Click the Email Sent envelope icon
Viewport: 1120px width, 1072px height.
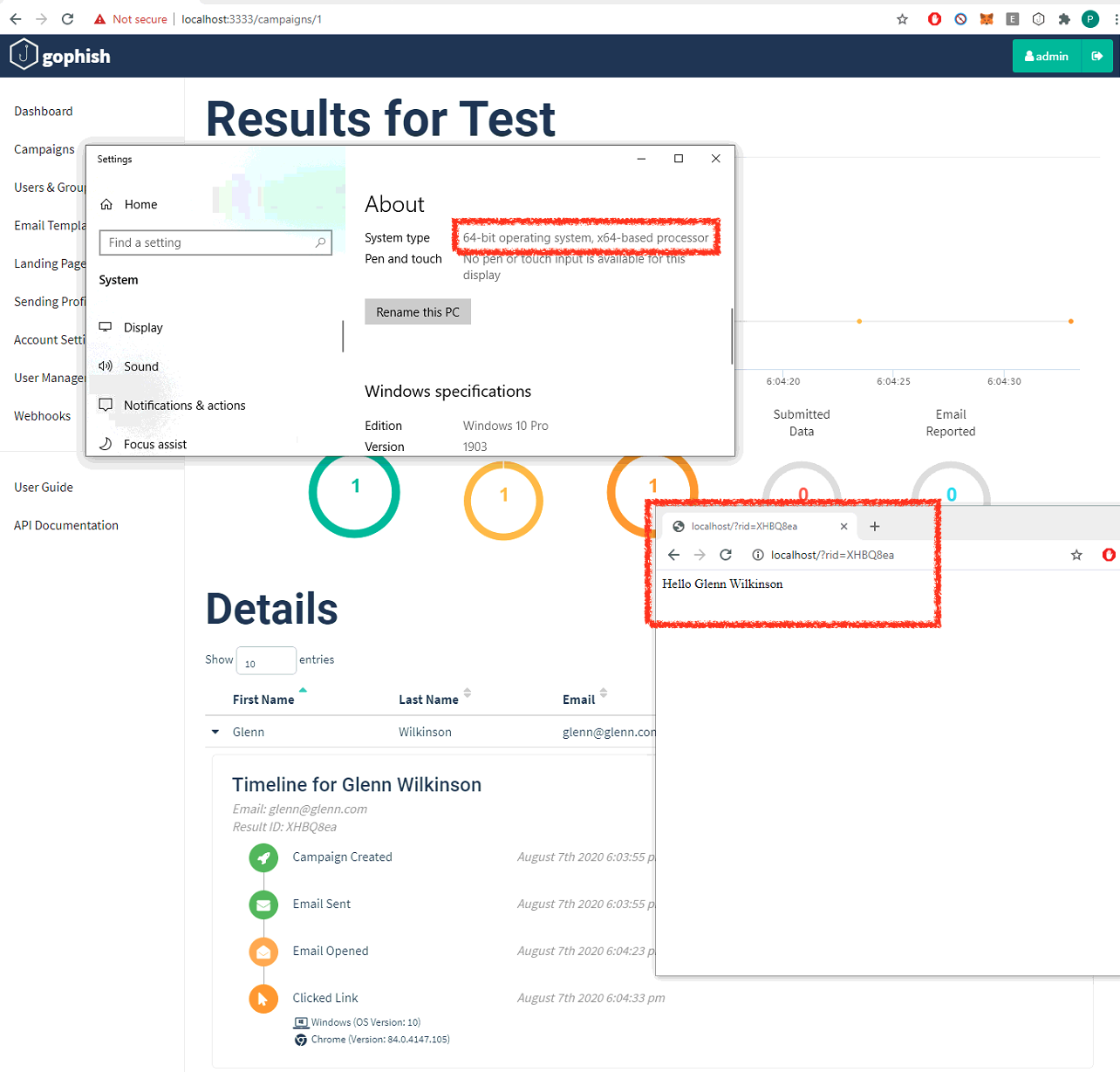click(x=263, y=905)
